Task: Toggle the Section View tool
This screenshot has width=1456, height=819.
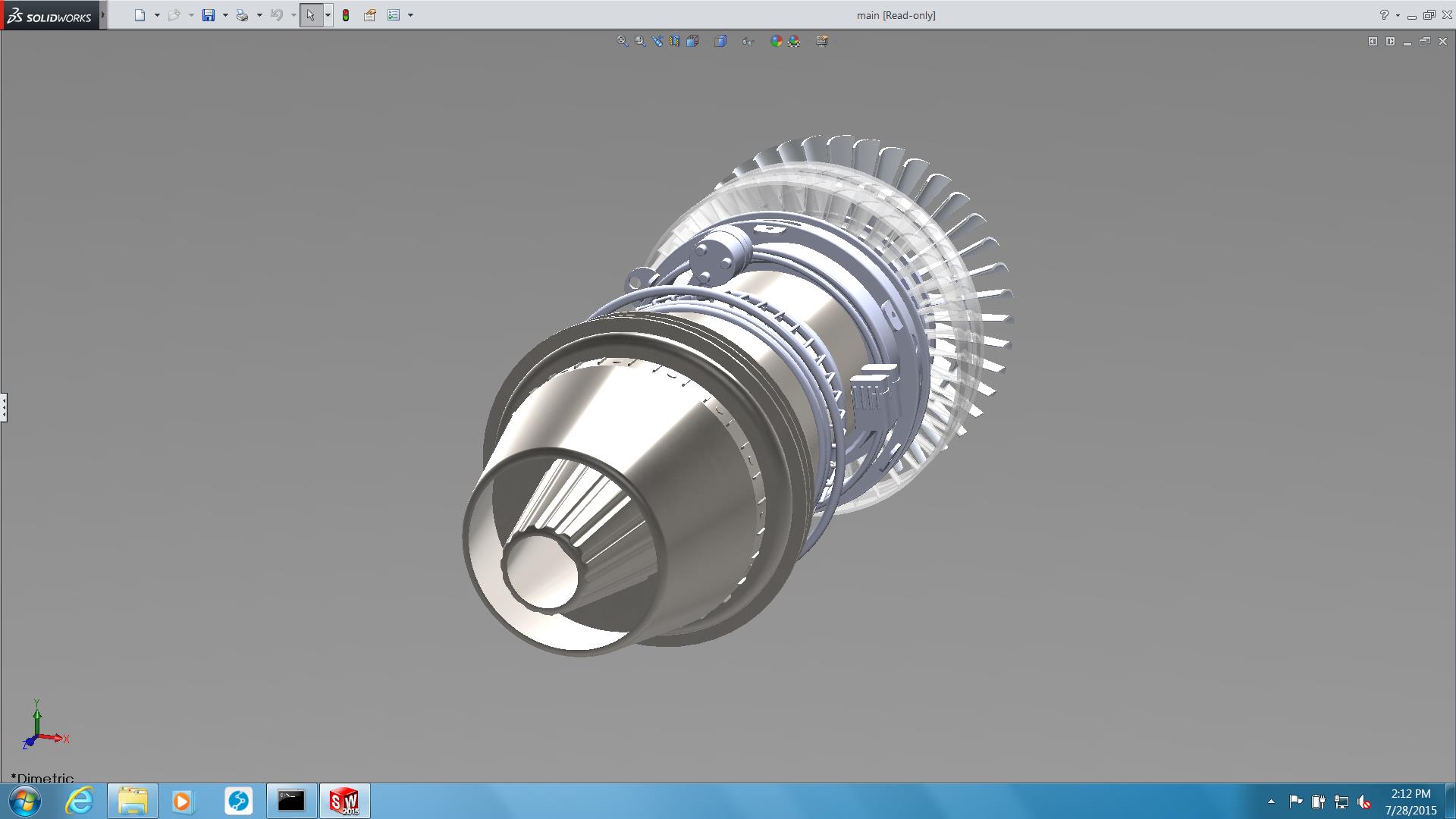Action: [675, 42]
